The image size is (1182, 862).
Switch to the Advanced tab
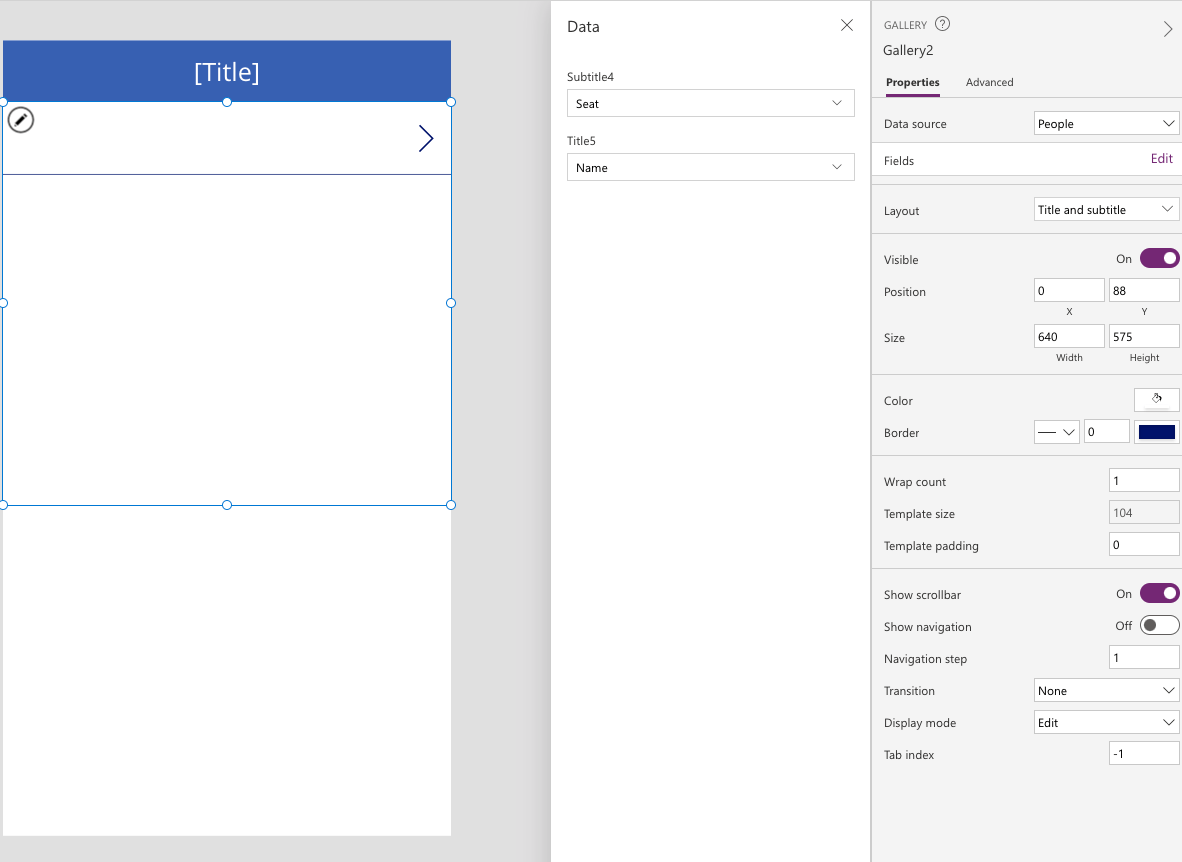[x=989, y=82]
